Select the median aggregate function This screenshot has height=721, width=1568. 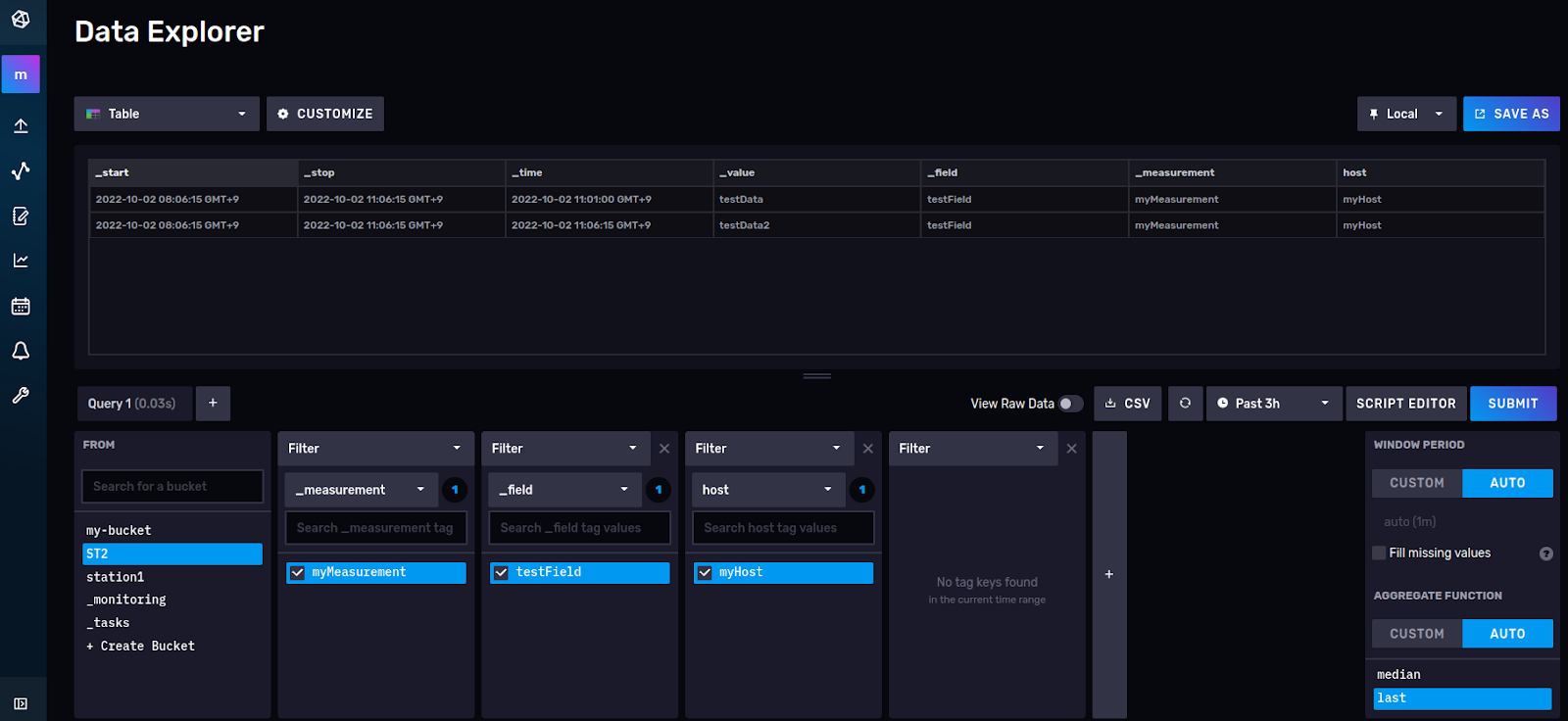(1462, 675)
